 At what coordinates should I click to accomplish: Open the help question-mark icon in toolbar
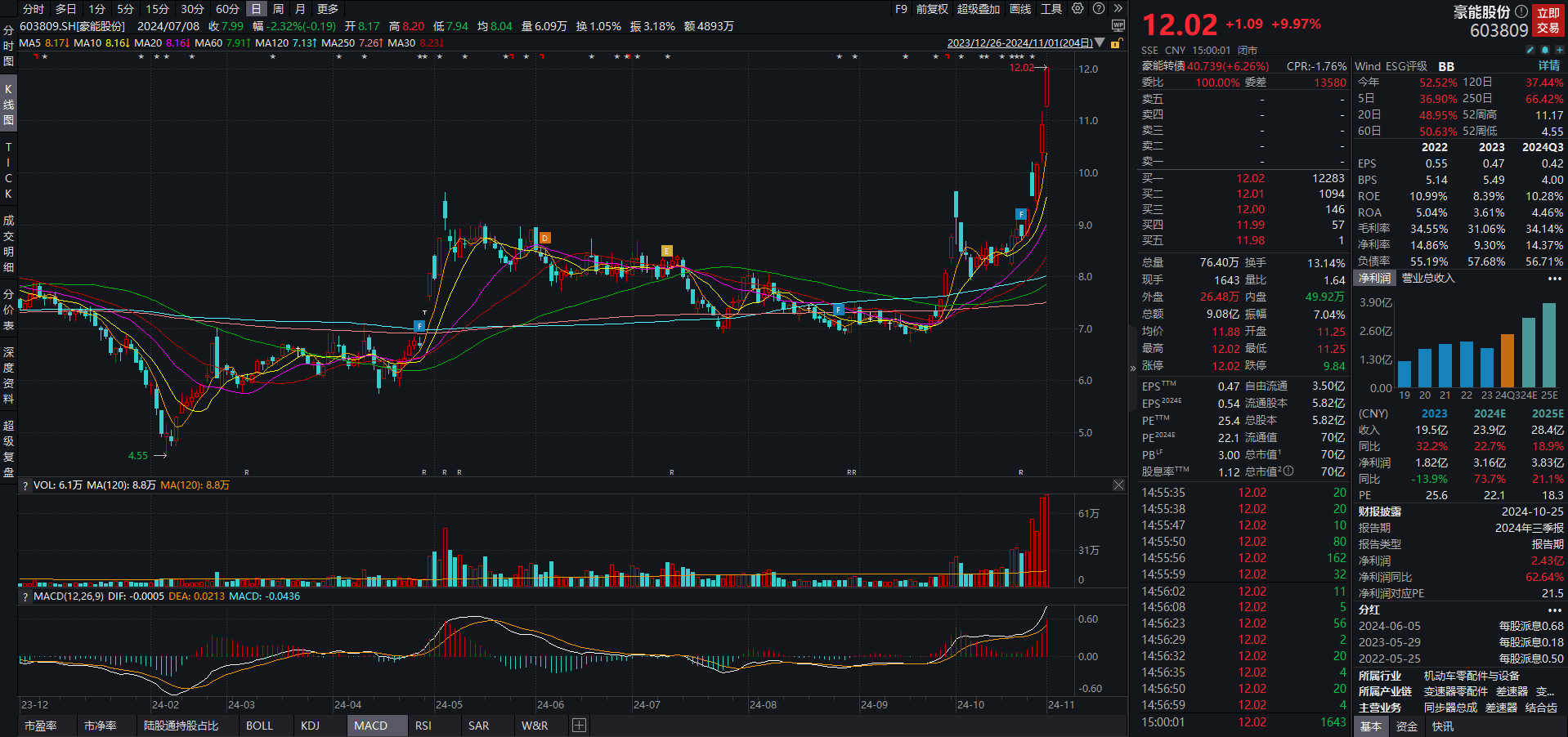coord(1099,8)
